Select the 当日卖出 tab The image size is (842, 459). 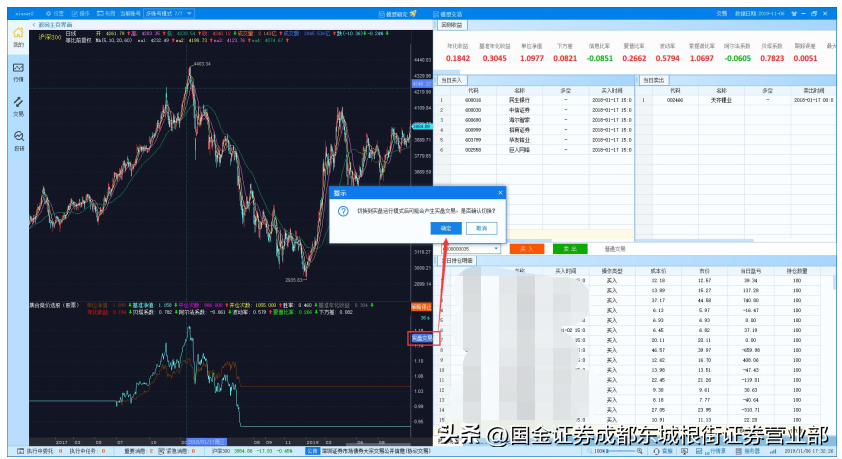coord(653,80)
